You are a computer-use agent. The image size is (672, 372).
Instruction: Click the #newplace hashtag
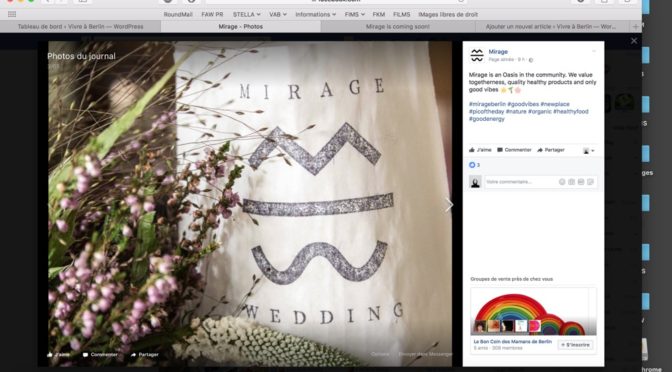click(x=555, y=104)
